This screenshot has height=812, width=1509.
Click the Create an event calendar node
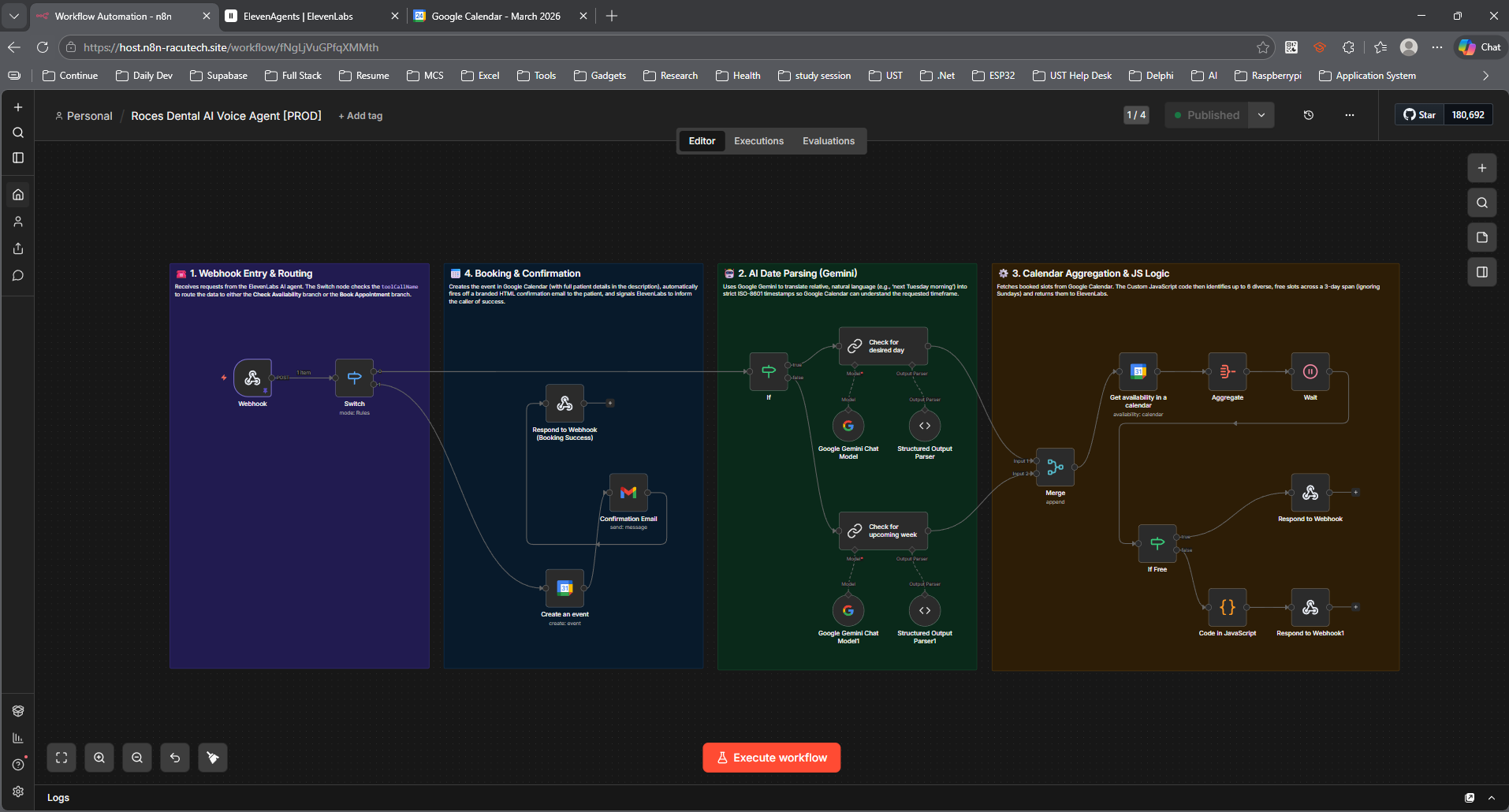pyautogui.click(x=564, y=588)
